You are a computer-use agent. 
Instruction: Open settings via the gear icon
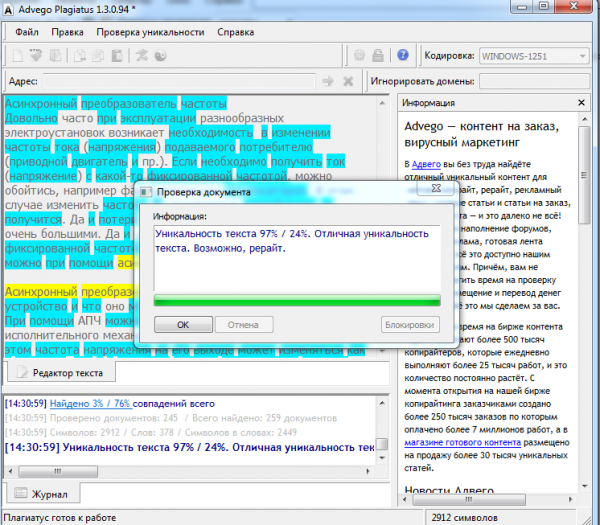click(x=359, y=55)
